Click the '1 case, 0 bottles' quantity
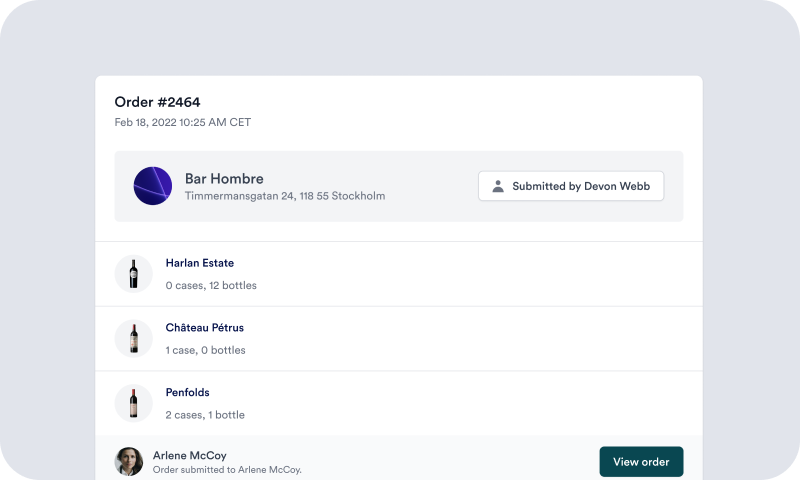Image resolution: width=800 pixels, height=480 pixels. coord(205,350)
